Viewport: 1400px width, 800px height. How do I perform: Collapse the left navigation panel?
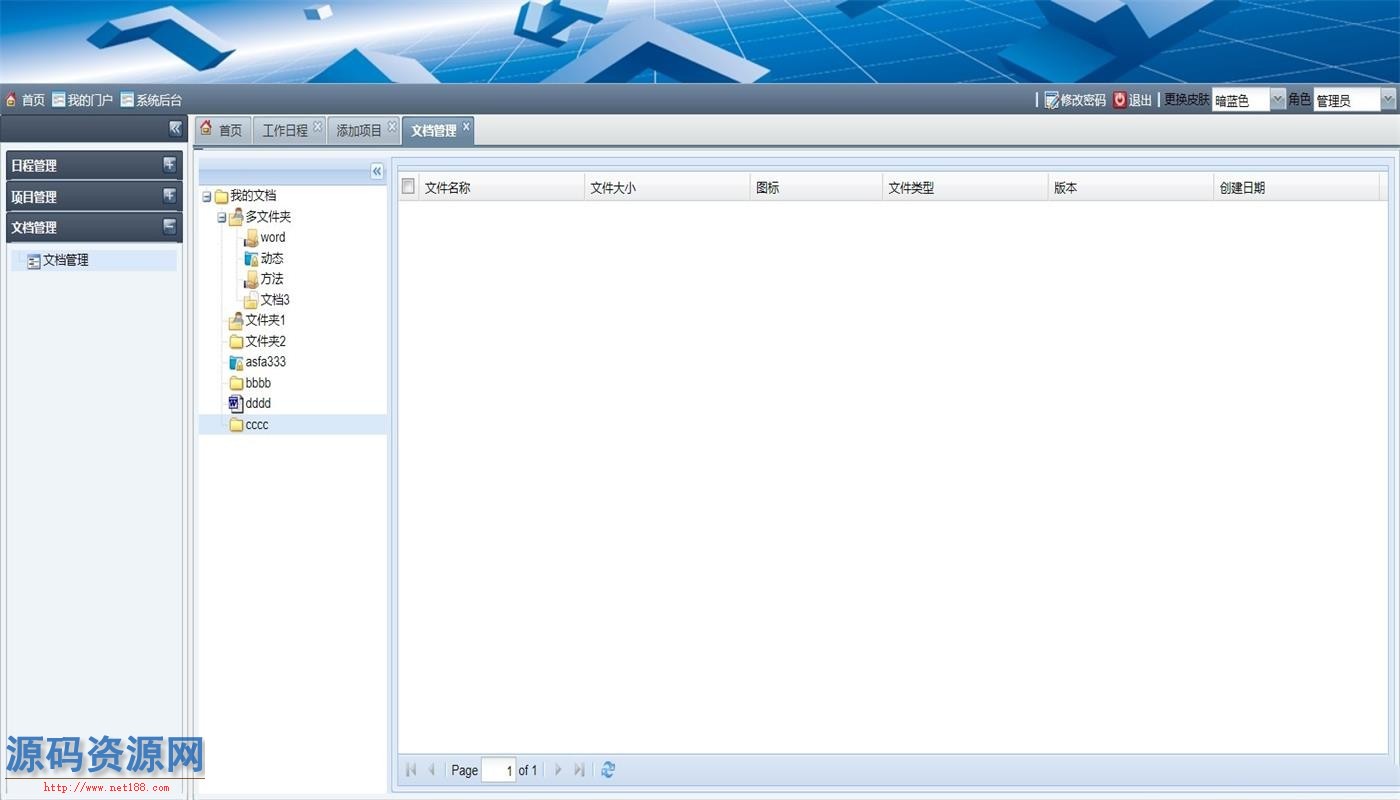coord(175,128)
